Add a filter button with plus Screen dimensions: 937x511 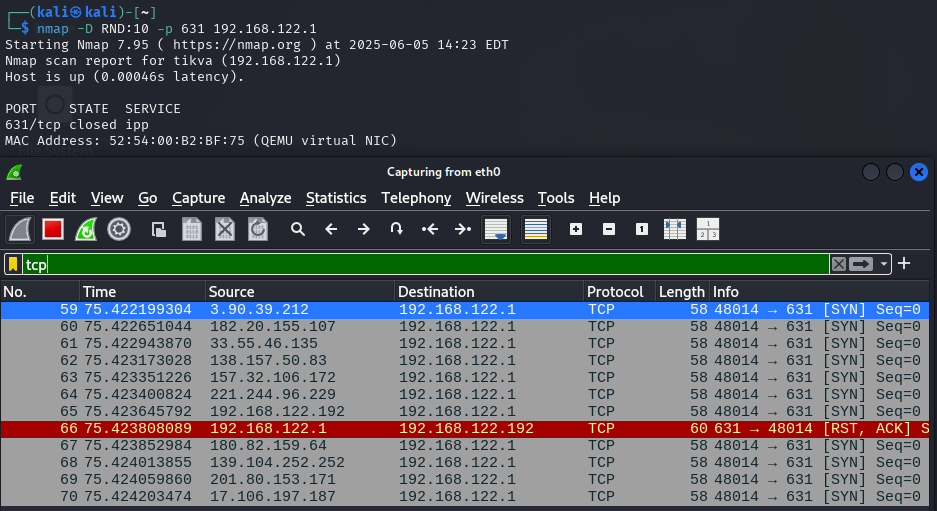coord(904,263)
